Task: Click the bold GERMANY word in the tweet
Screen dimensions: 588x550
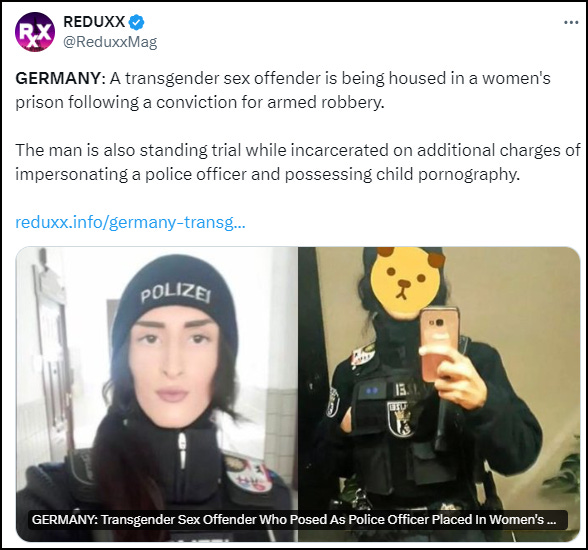Action: pyautogui.click(x=58, y=78)
